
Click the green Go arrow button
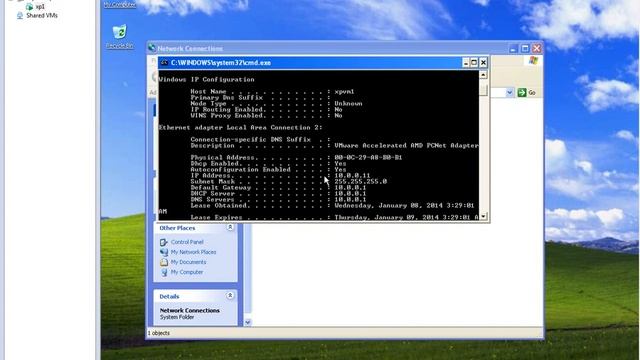pyautogui.click(x=522, y=93)
